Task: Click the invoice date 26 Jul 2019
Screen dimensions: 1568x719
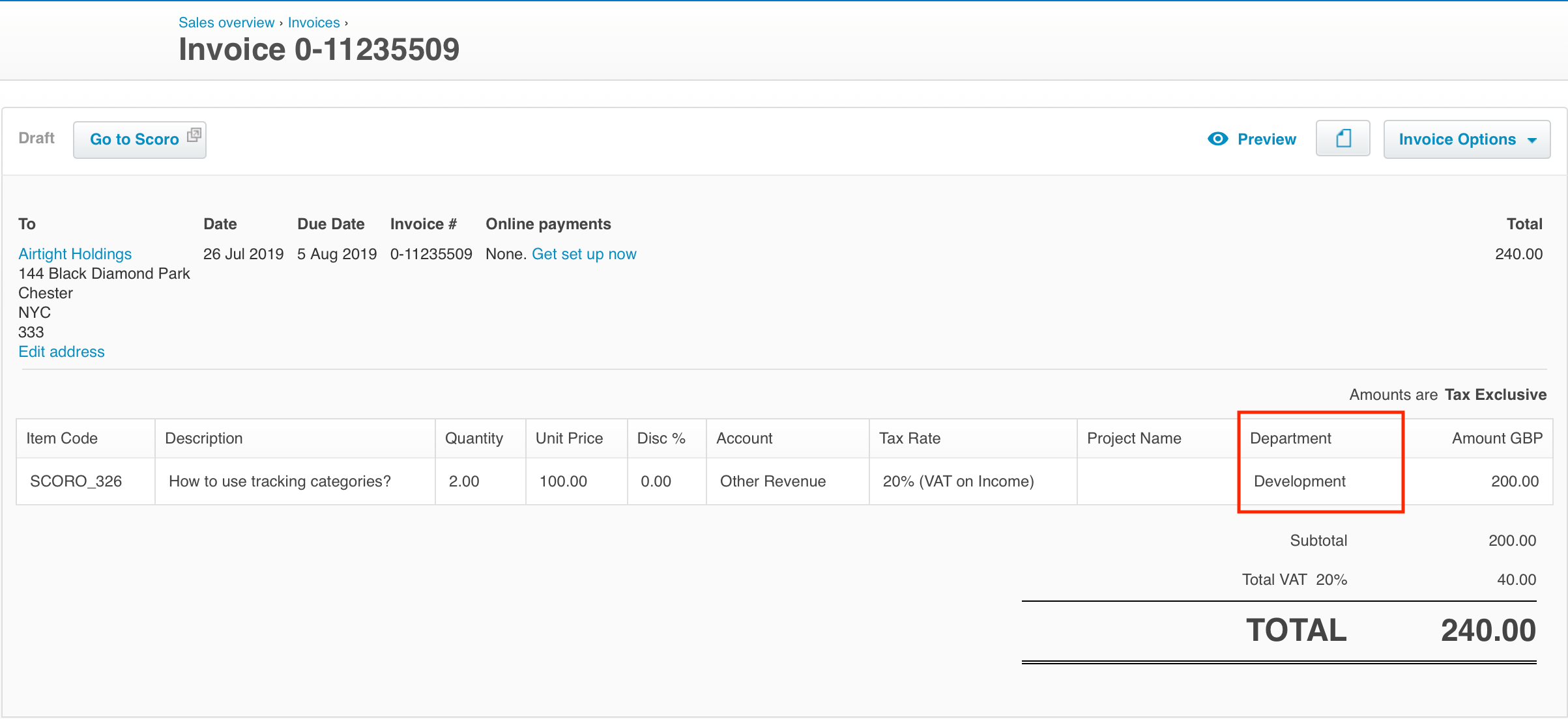Action: (243, 254)
